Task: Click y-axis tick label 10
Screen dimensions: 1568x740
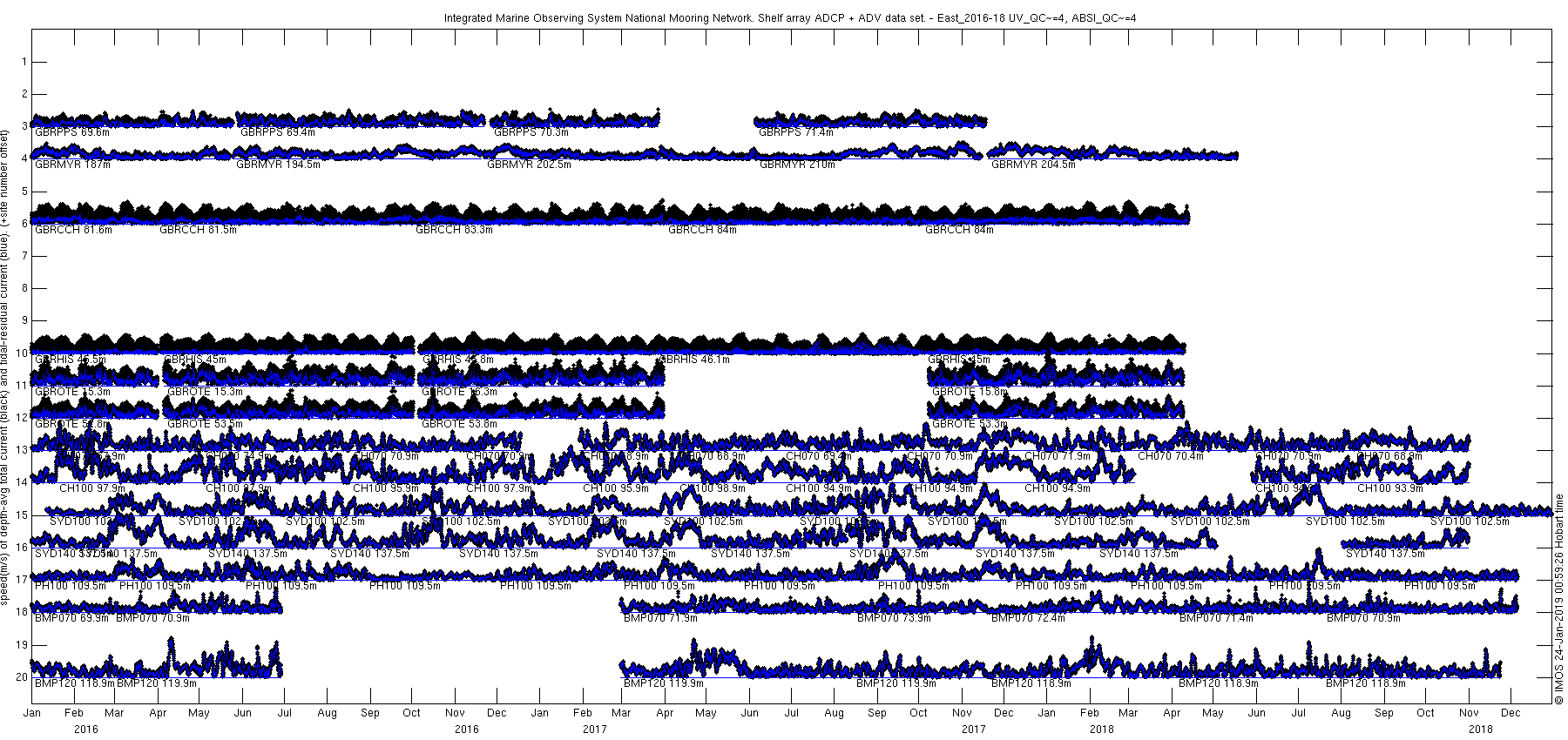Action: tap(21, 353)
